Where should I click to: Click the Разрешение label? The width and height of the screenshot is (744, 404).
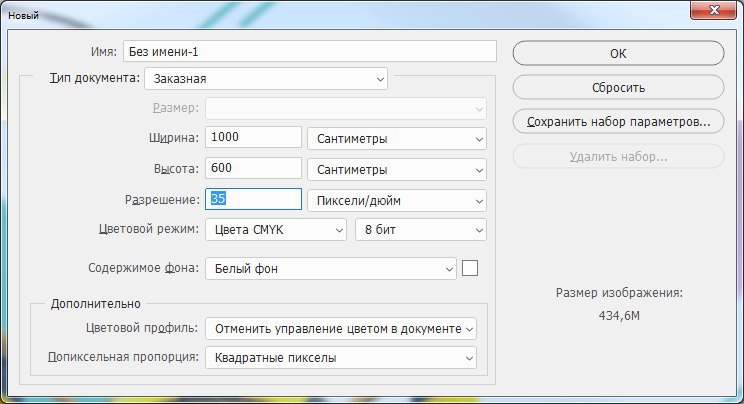(x=162, y=200)
